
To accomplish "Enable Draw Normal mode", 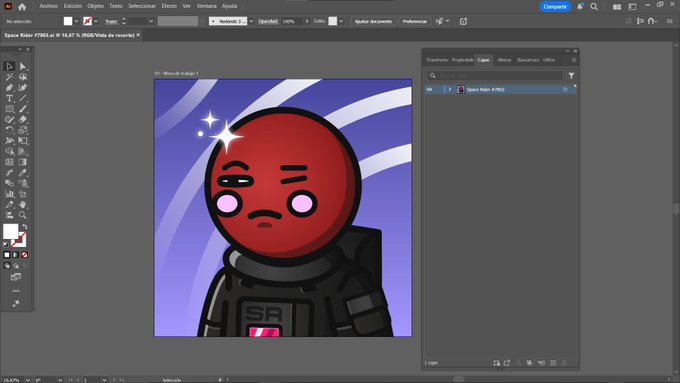I will [7, 265].
